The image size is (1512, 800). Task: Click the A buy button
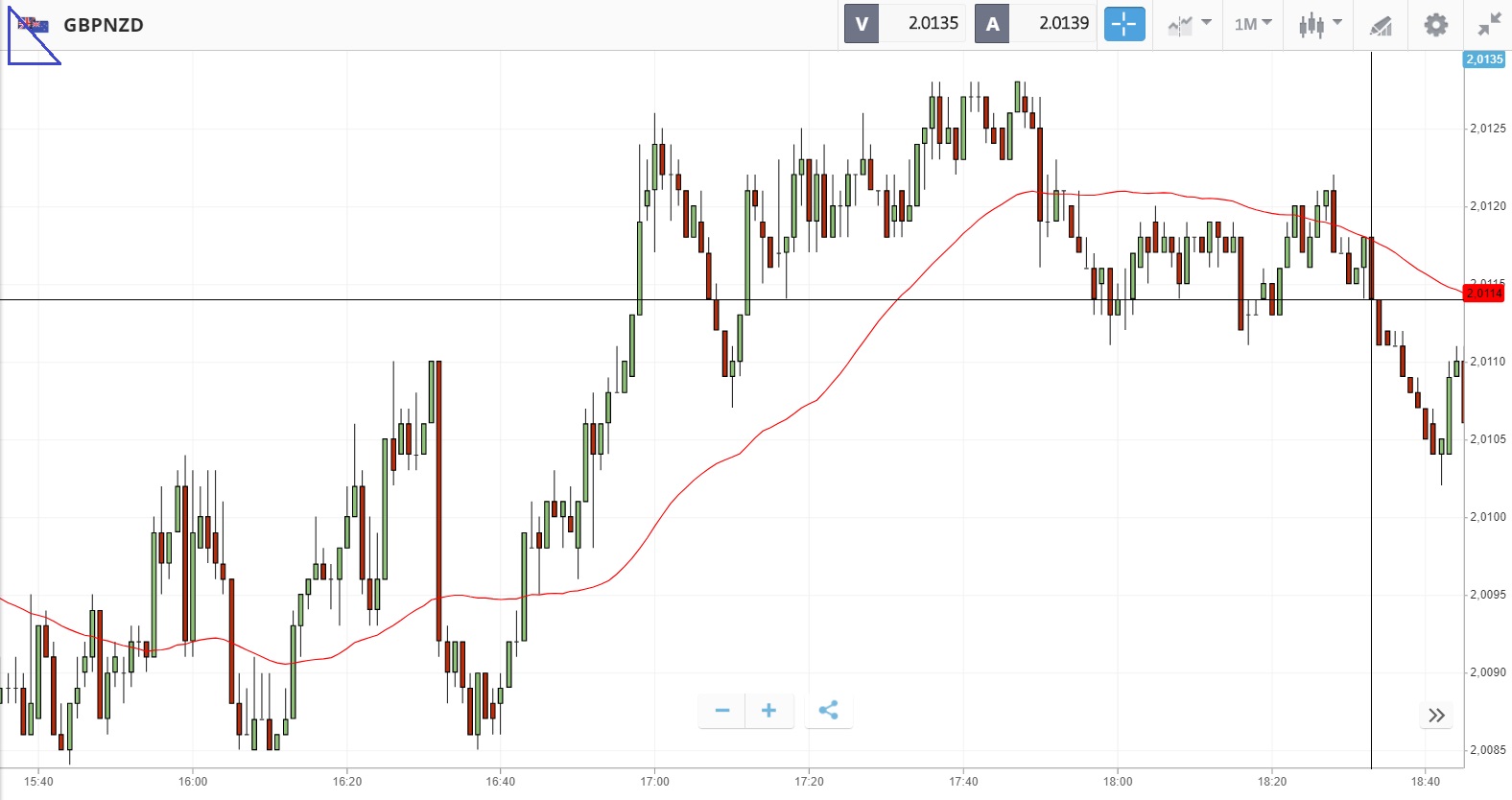coord(992,24)
